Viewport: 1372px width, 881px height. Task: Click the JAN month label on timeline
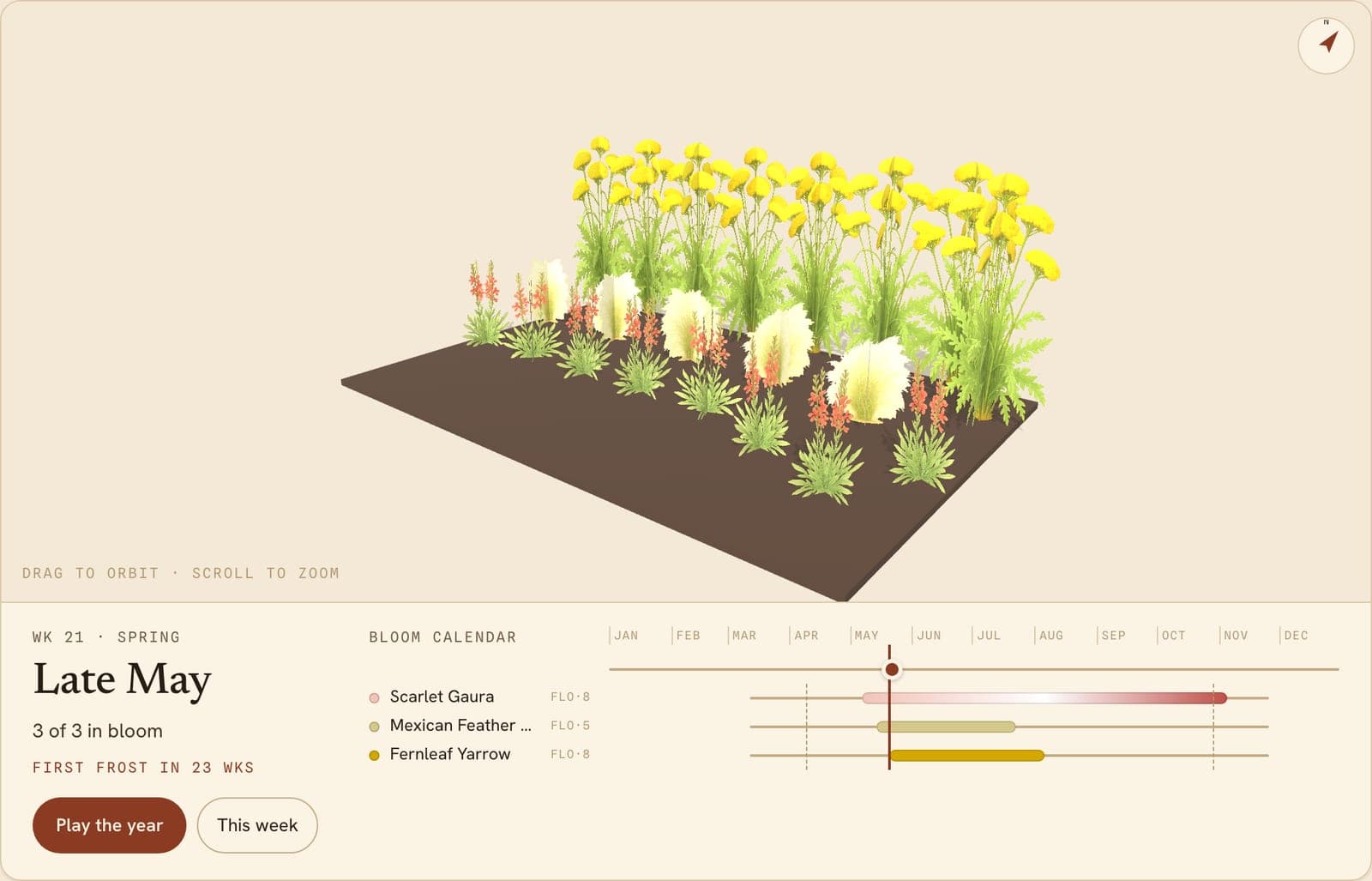[626, 636]
